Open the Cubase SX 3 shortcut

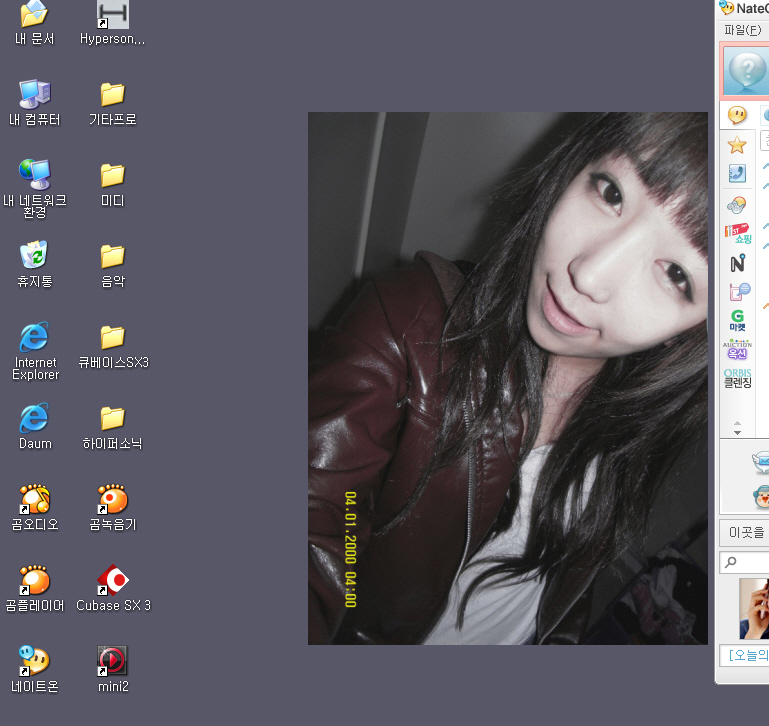pos(113,581)
